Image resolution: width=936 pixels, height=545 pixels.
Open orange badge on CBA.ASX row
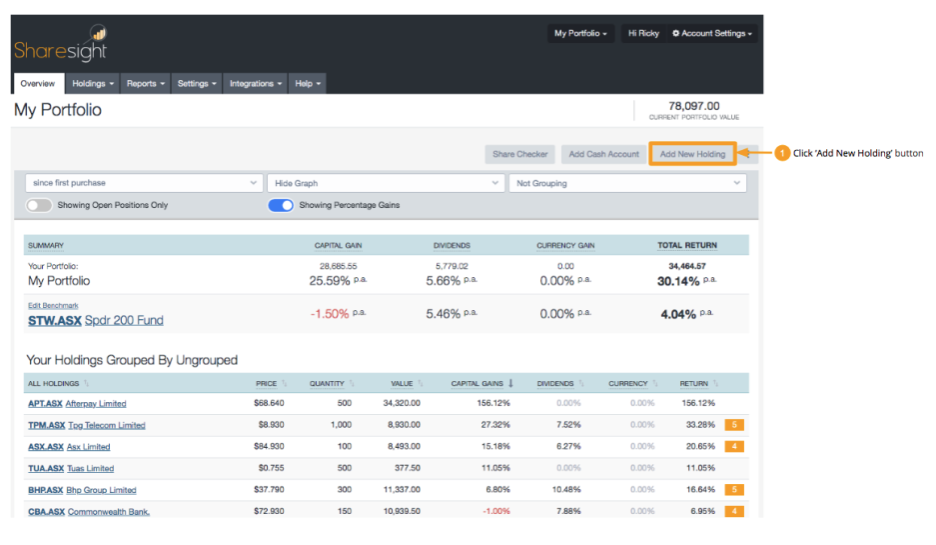pyautogui.click(x=734, y=511)
